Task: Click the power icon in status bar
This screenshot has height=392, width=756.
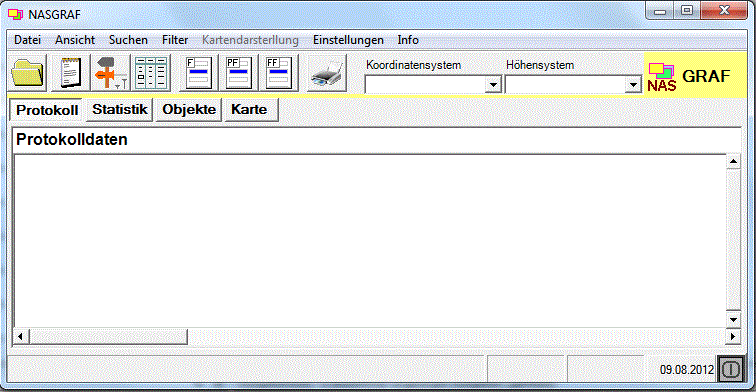Action: [731, 369]
